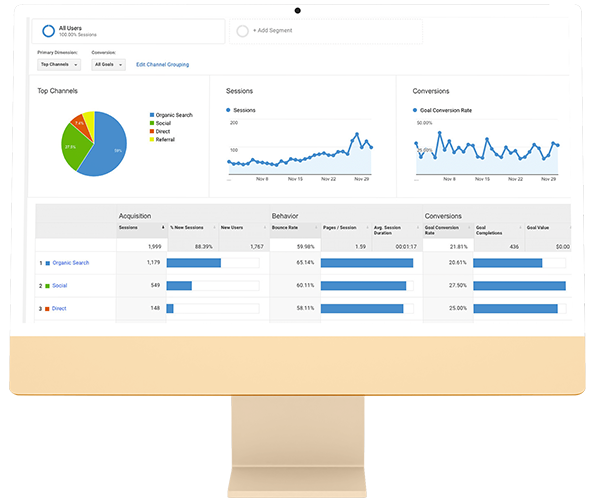600x500 pixels.
Task: Open the Social channel link in table
Action: click(x=60, y=286)
